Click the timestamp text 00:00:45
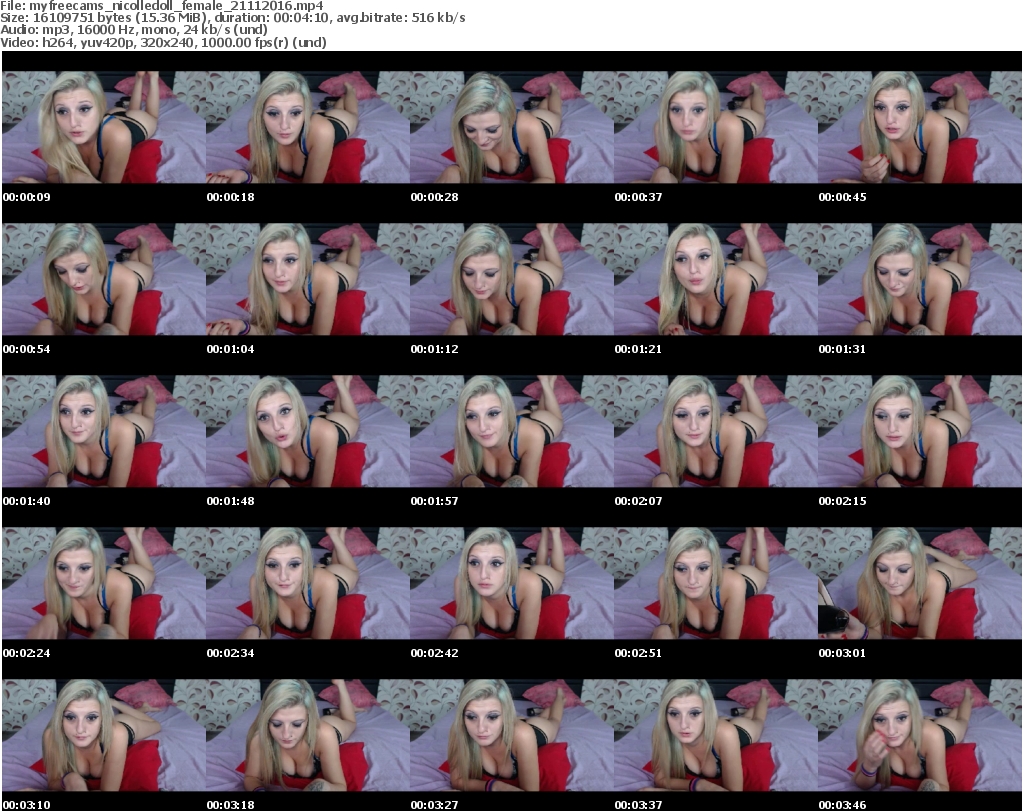 tap(842, 197)
